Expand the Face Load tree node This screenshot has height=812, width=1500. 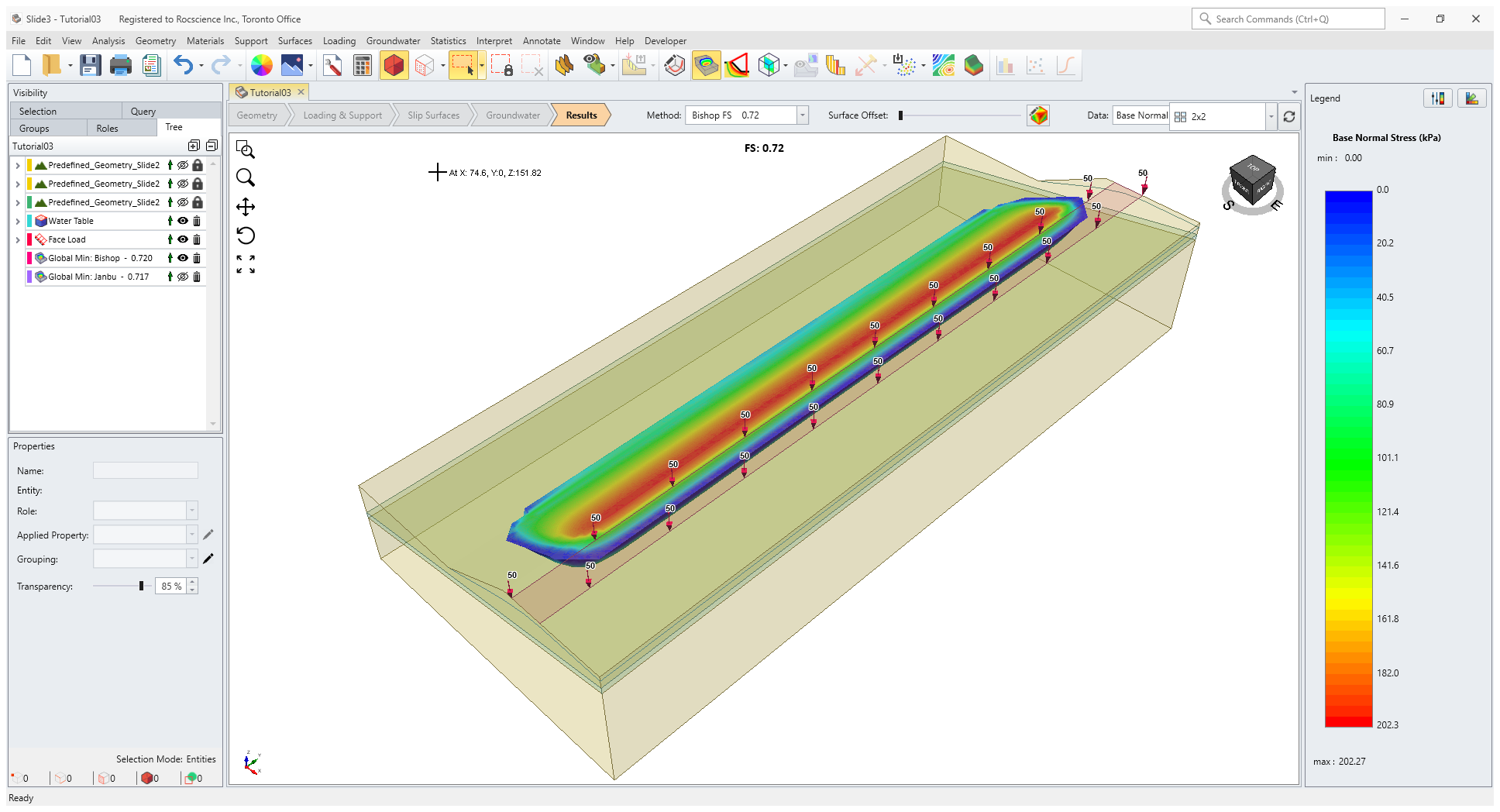click(x=18, y=240)
